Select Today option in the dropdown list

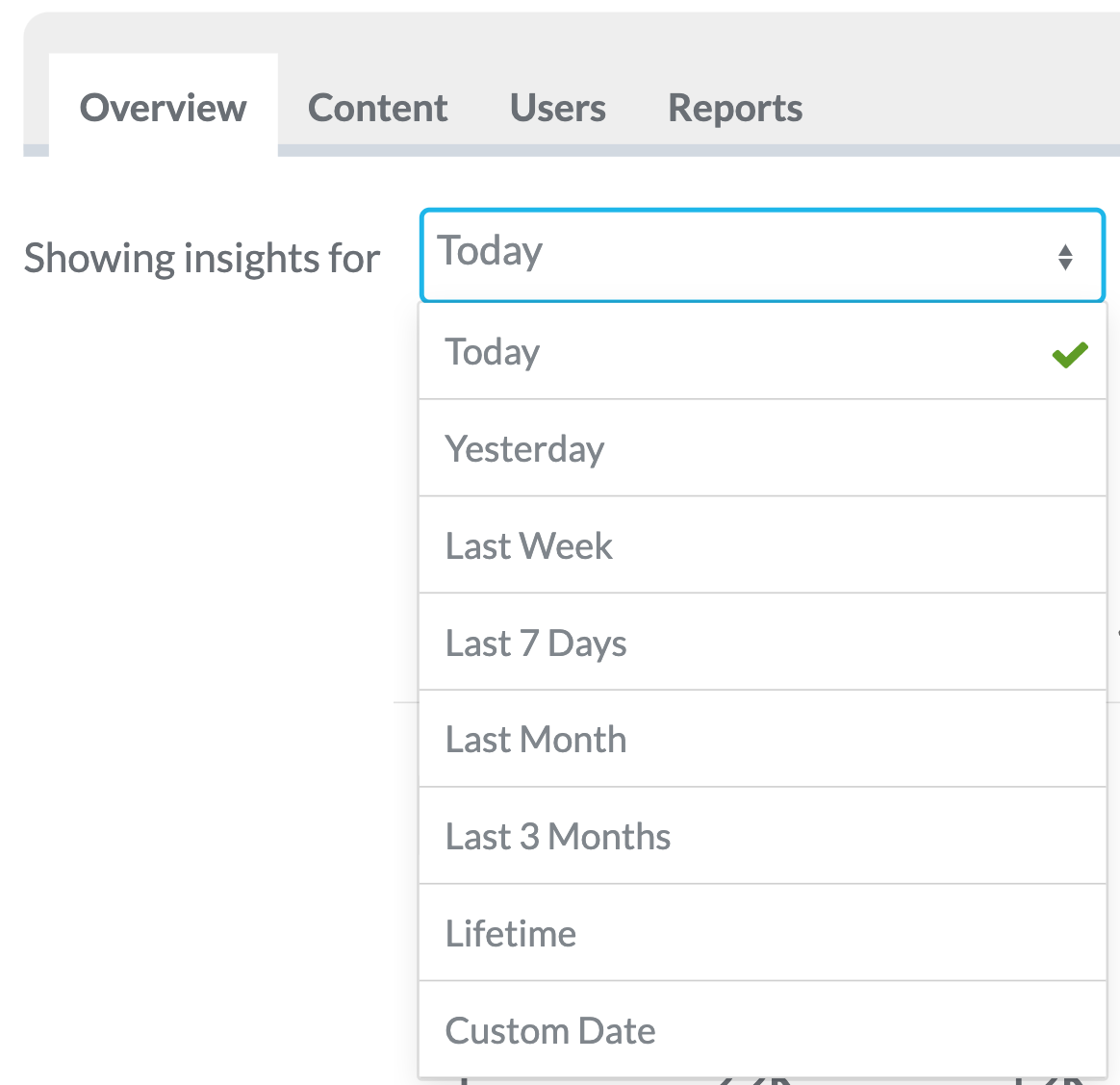pyautogui.click(x=762, y=351)
